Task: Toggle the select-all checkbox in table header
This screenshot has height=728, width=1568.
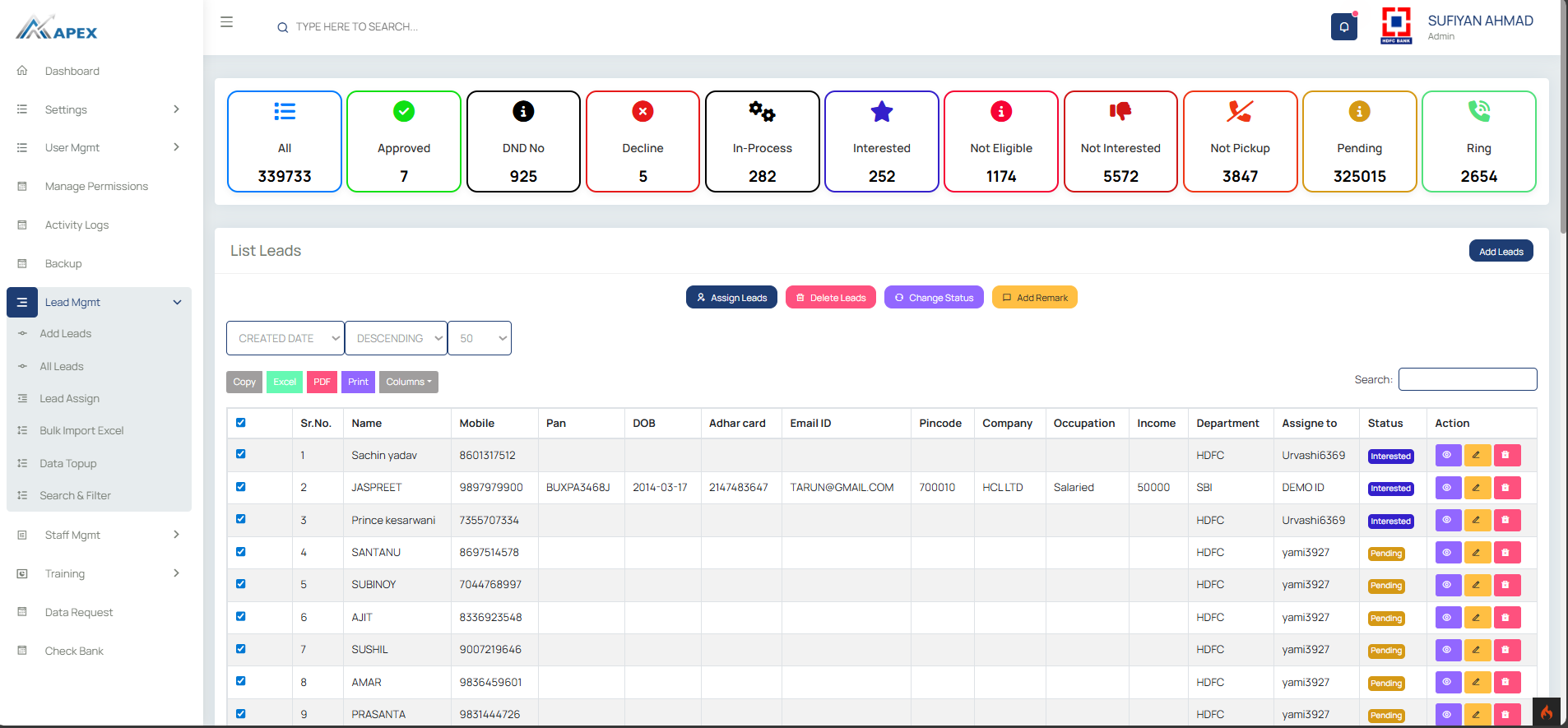Action: coord(241,423)
